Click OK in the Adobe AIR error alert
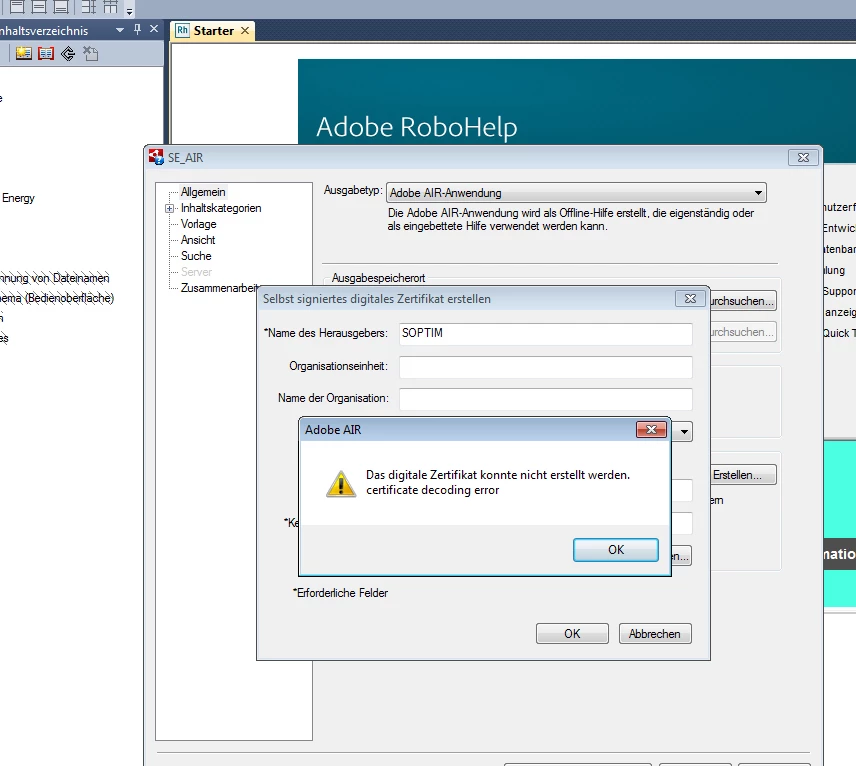 615,550
